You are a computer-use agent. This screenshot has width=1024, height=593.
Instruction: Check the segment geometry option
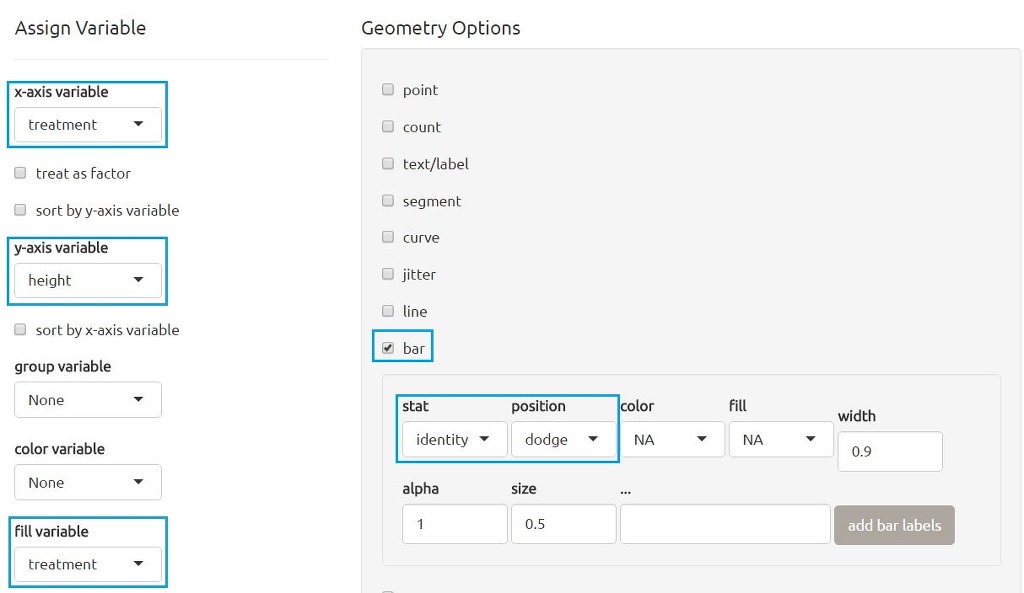click(x=388, y=201)
